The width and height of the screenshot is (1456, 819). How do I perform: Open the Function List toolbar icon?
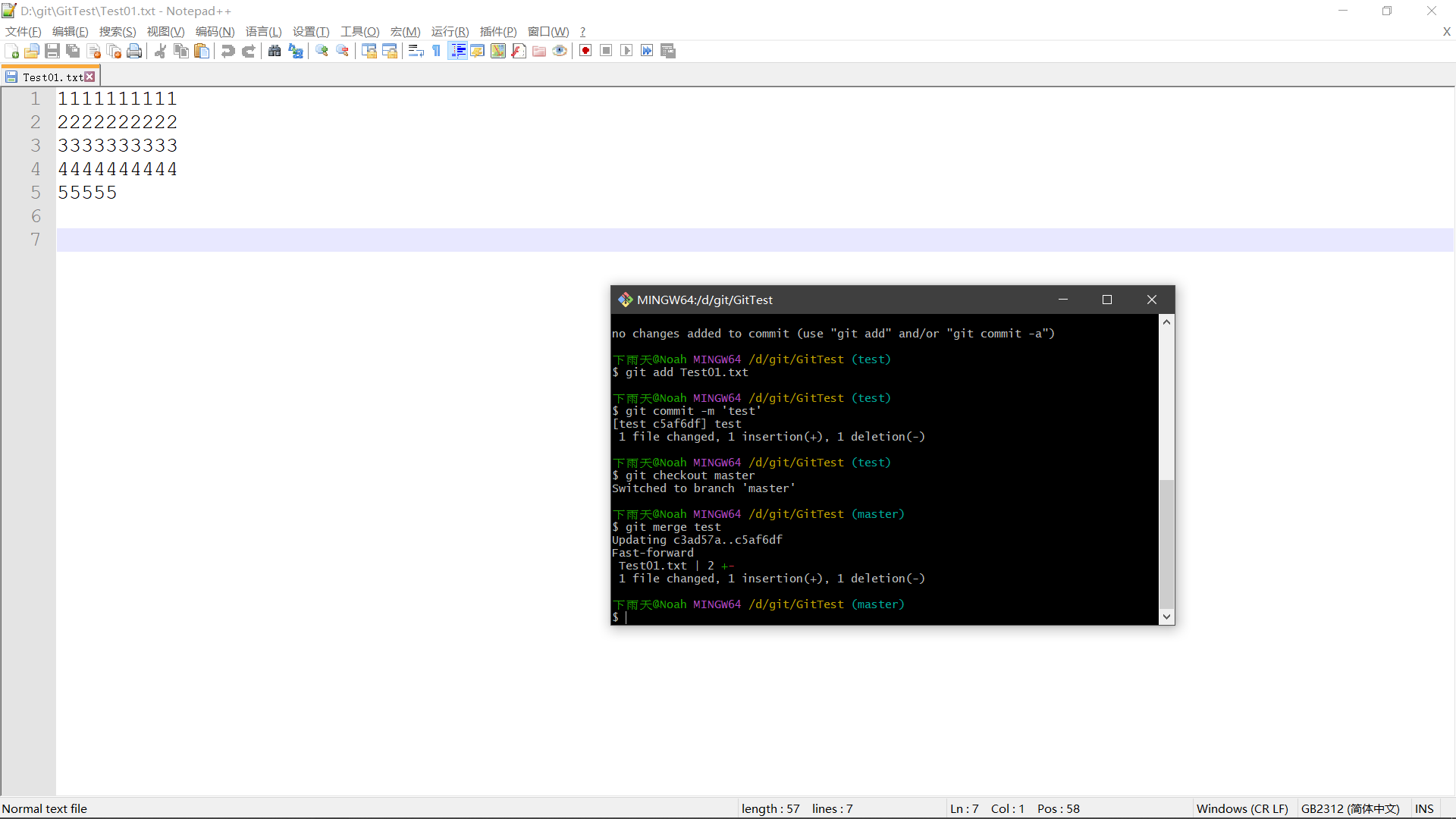518,51
